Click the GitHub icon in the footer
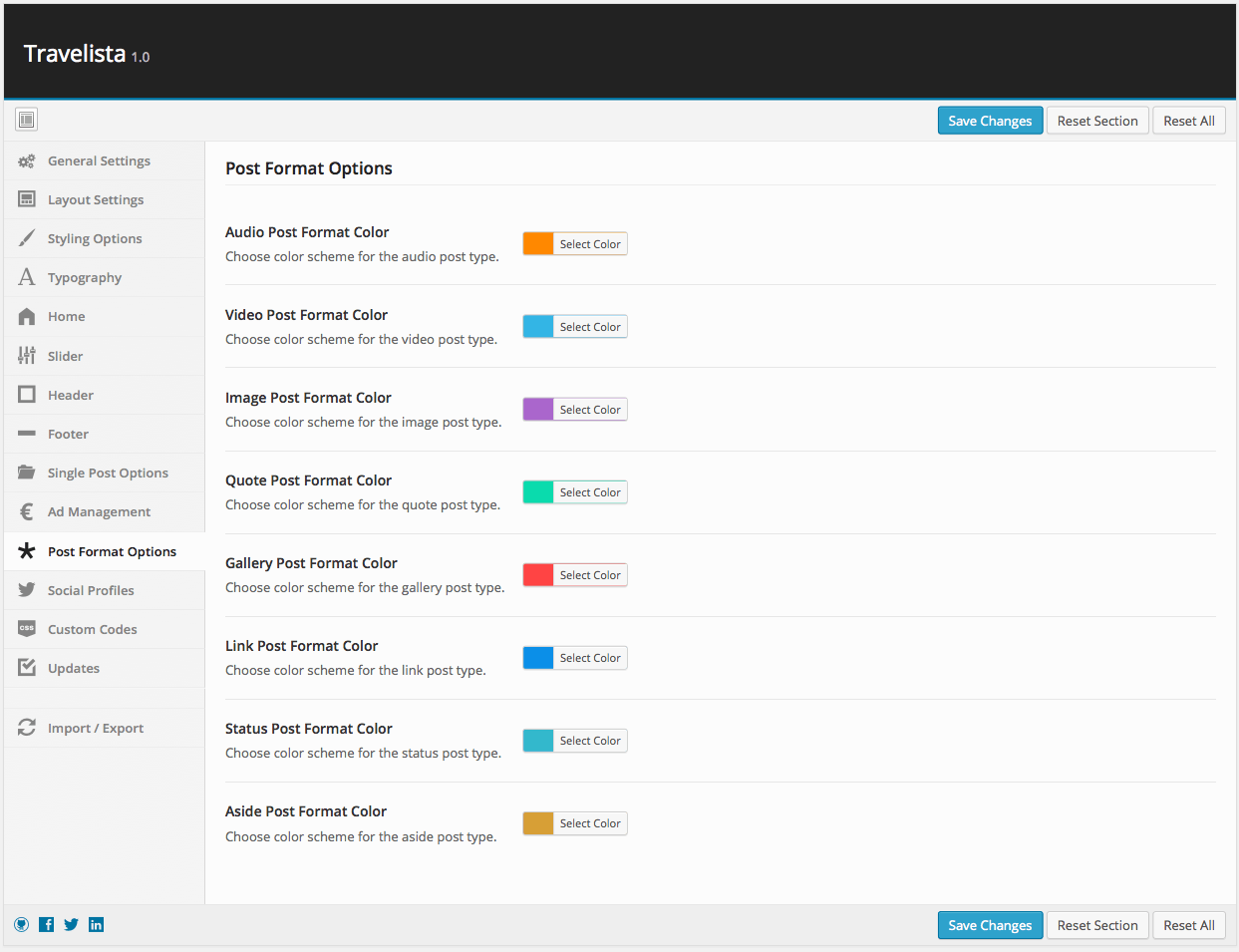 coord(22,924)
